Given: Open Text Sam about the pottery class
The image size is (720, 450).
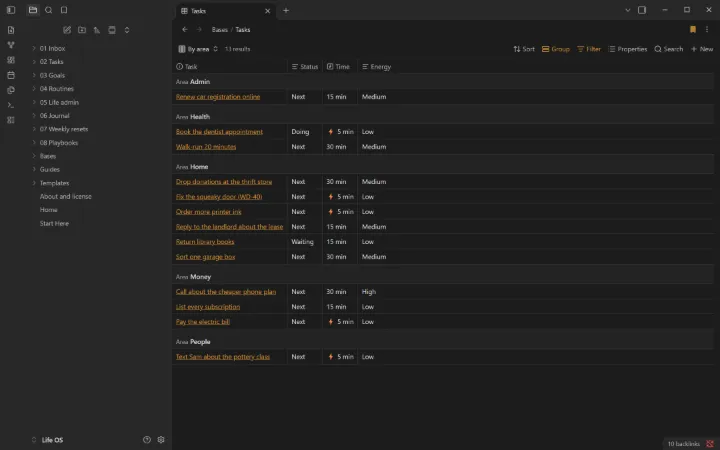Looking at the screenshot, I should click(x=223, y=357).
